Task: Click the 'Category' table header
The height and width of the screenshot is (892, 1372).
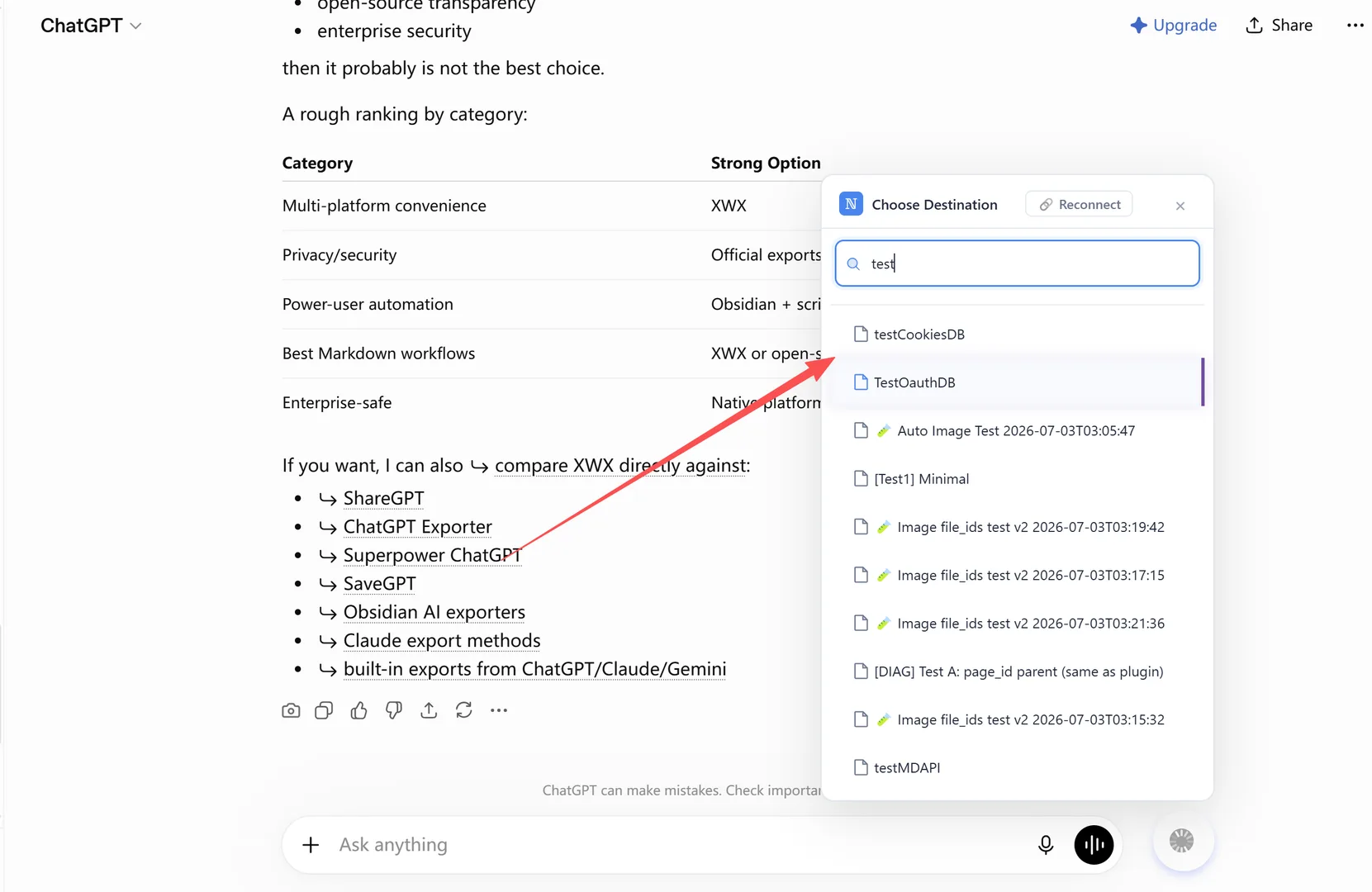Action: click(x=317, y=163)
